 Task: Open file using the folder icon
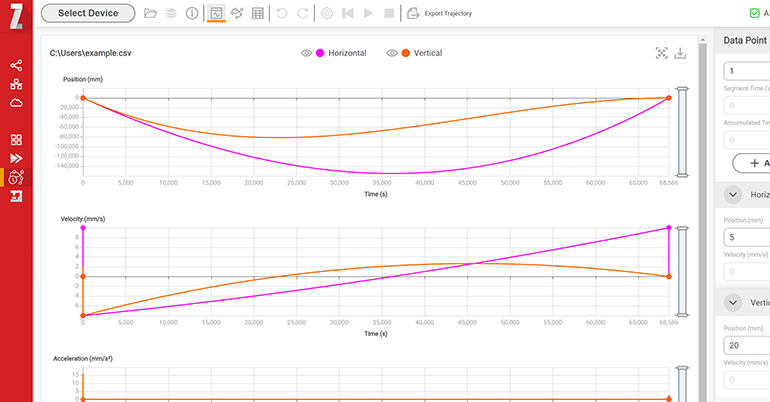pos(150,14)
